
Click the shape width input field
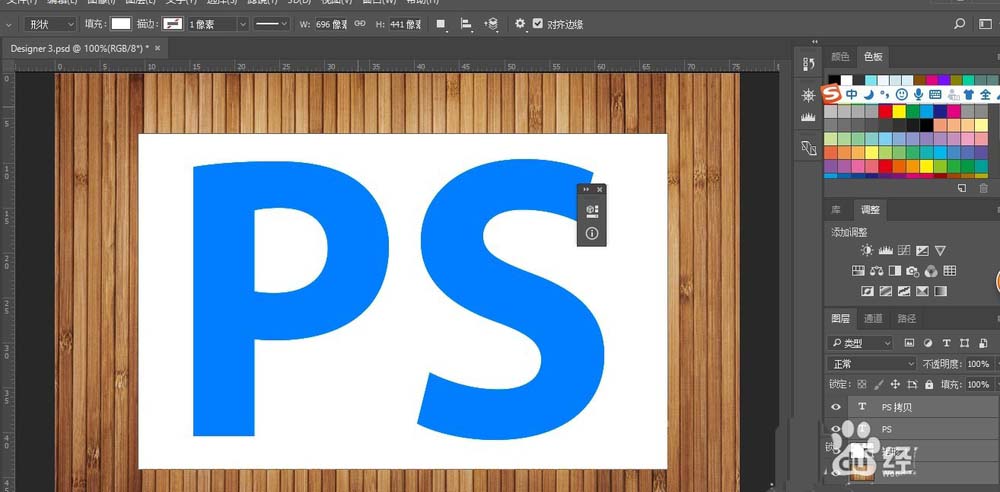click(x=331, y=24)
